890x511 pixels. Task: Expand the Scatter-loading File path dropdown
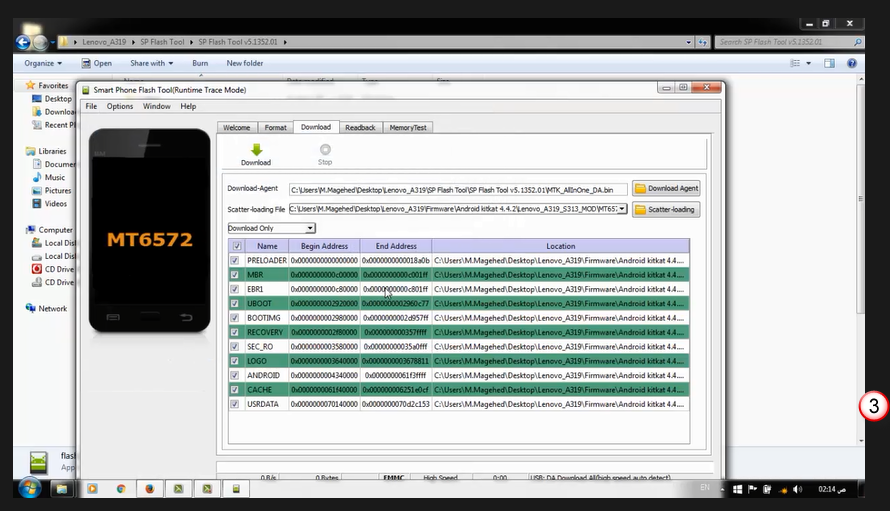click(622, 209)
